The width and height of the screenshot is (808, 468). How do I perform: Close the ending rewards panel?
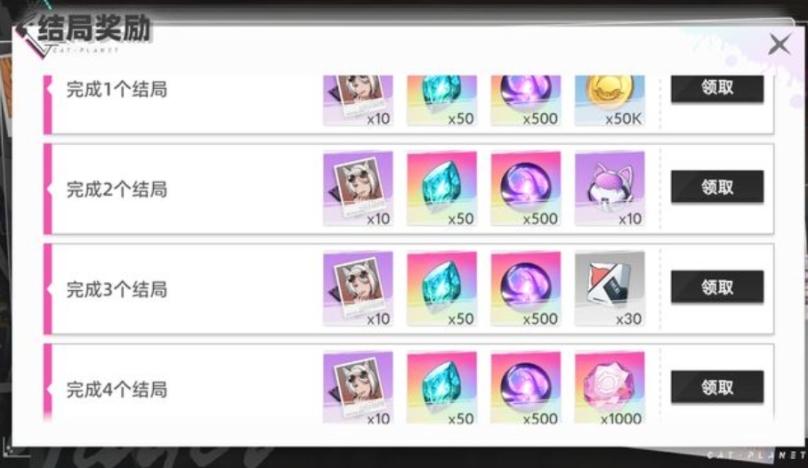(779, 44)
